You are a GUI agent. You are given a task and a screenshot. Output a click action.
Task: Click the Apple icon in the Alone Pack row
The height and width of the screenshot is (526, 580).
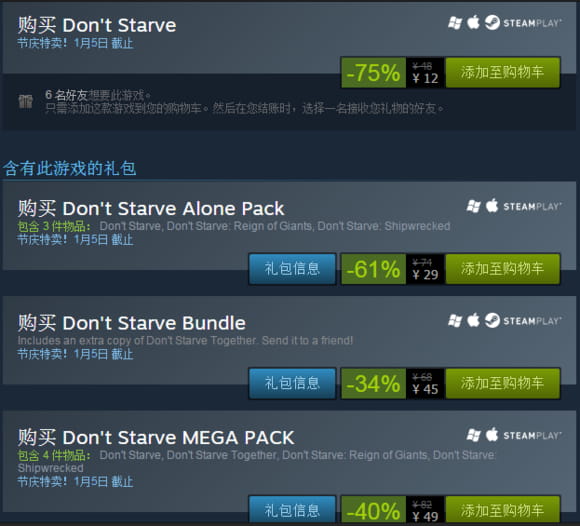pyautogui.click(x=492, y=205)
